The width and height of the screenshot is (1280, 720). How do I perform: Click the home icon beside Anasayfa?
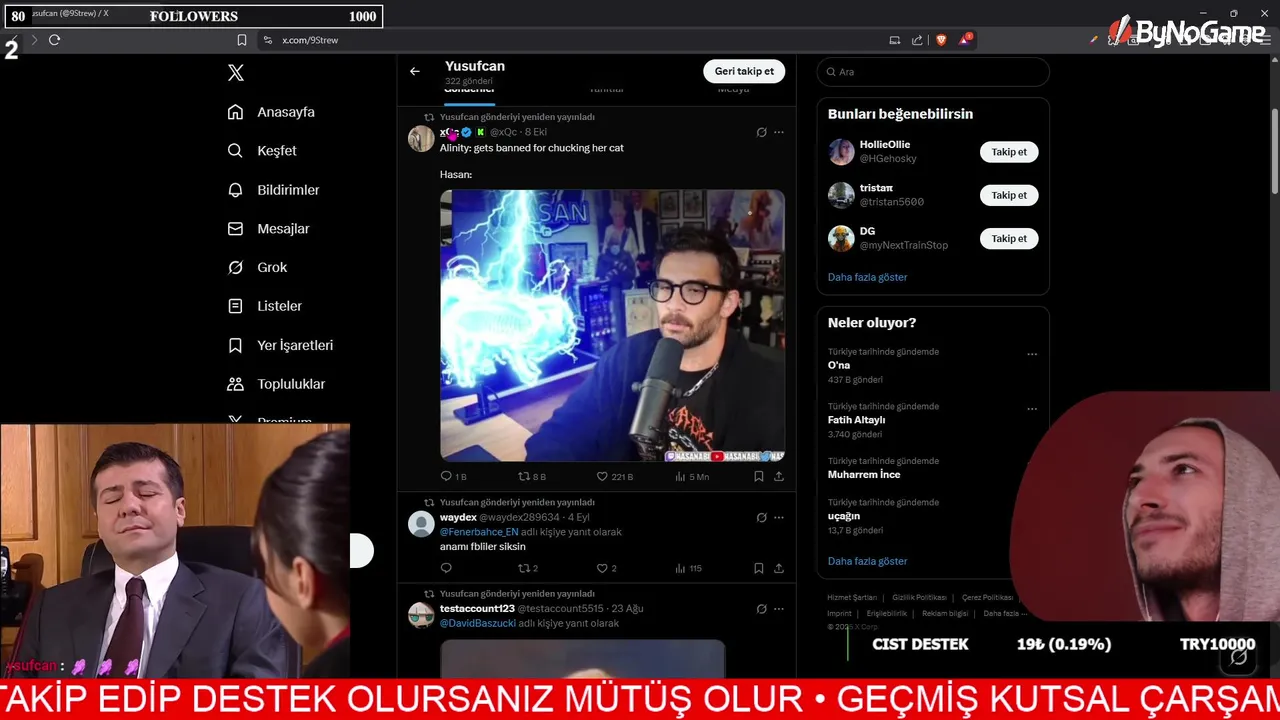pyautogui.click(x=235, y=112)
